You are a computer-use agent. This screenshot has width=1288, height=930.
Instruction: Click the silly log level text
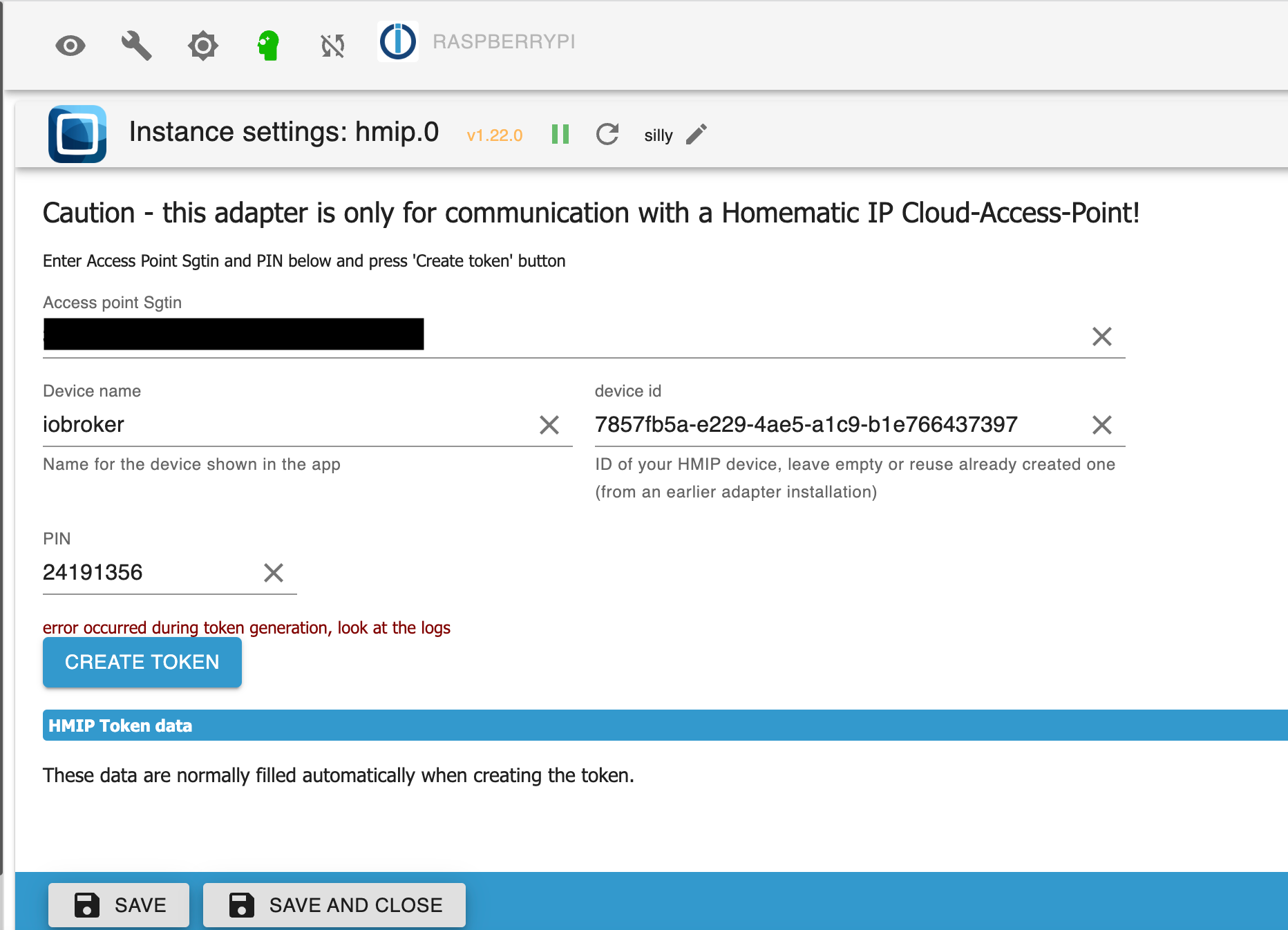point(659,135)
